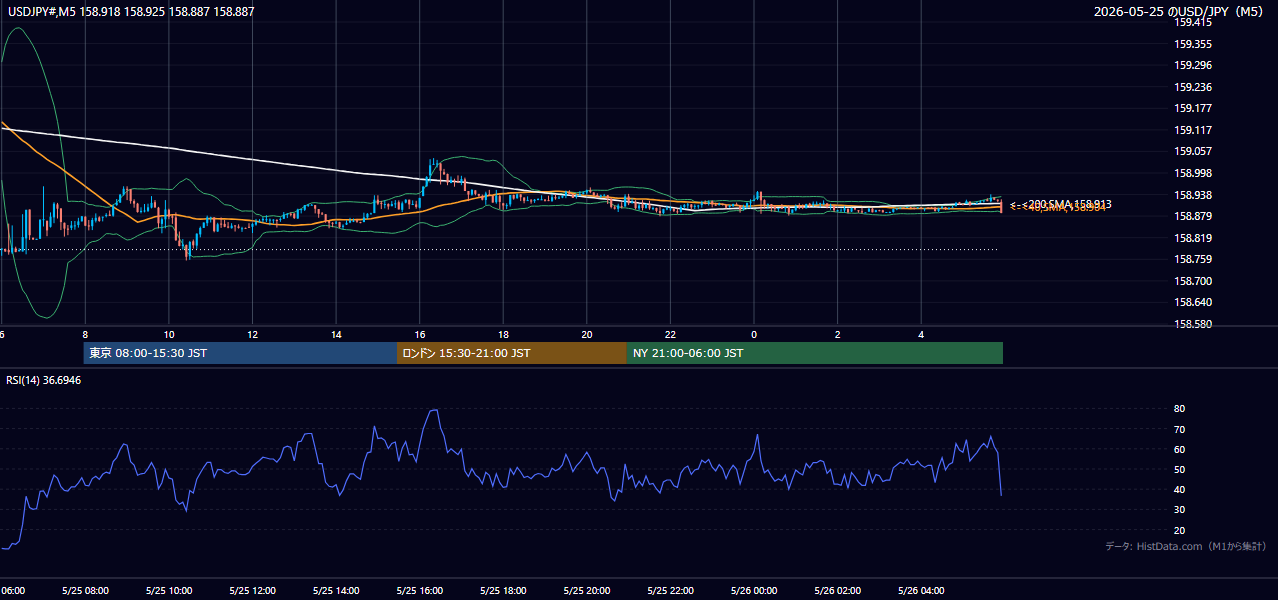Select the NY 21:00-06:00 JST session bar
Image resolution: width=1278 pixels, height=600 pixels.
tap(815, 353)
